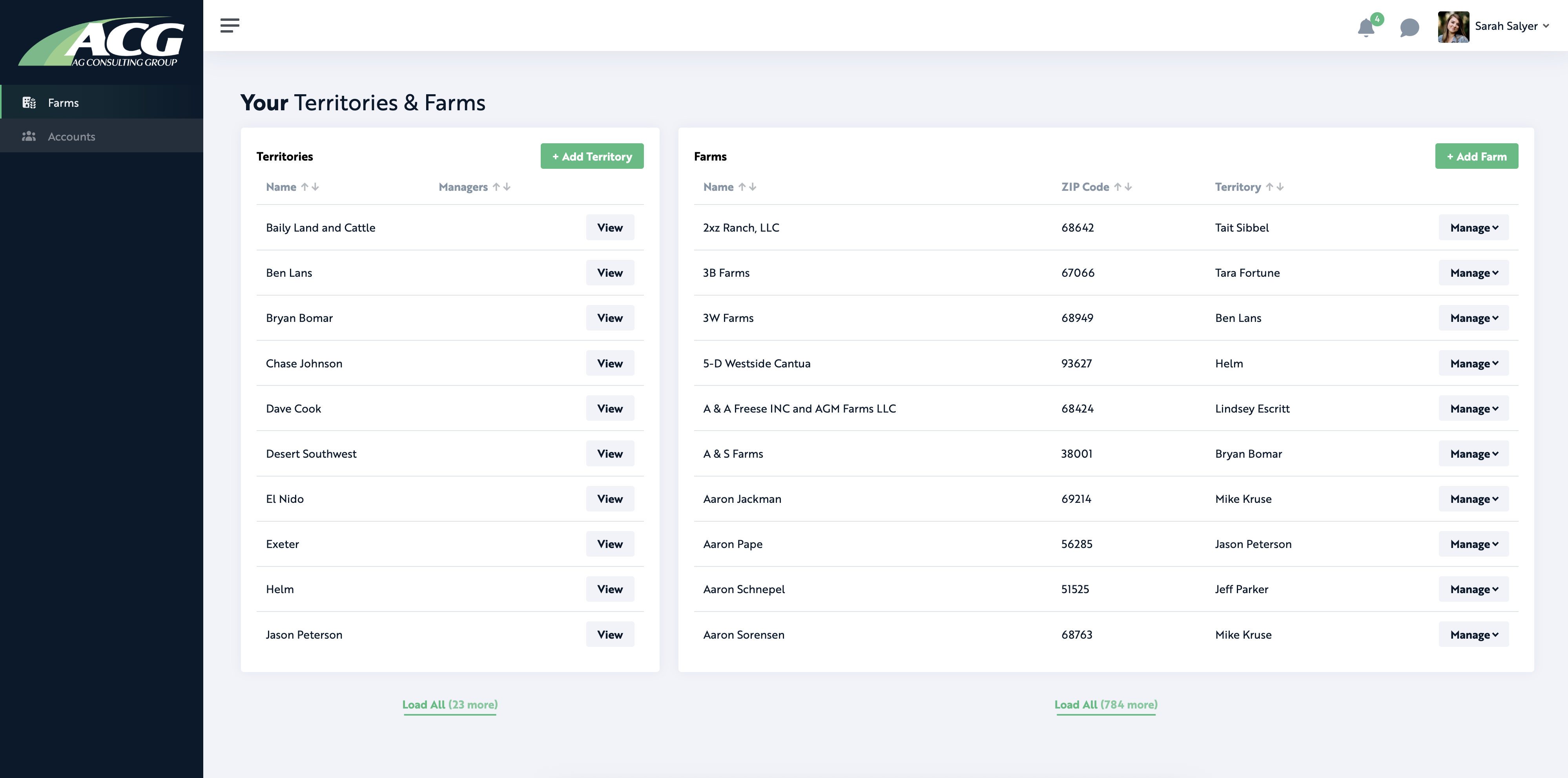This screenshot has height=778, width=1568.
Task: View the Desert Southwest territory
Action: point(610,453)
